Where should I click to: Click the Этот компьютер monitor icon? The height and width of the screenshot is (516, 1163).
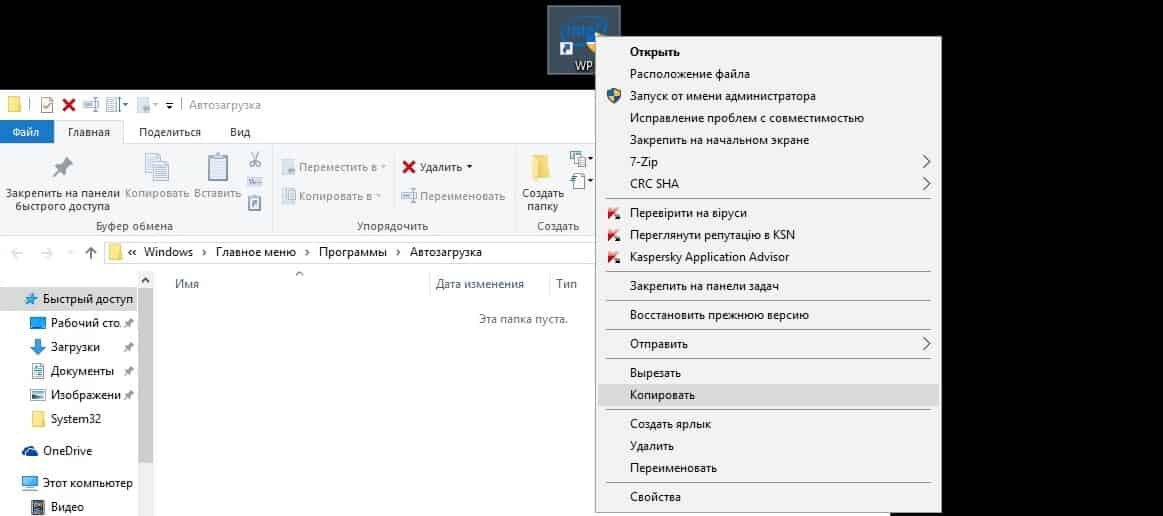30,483
